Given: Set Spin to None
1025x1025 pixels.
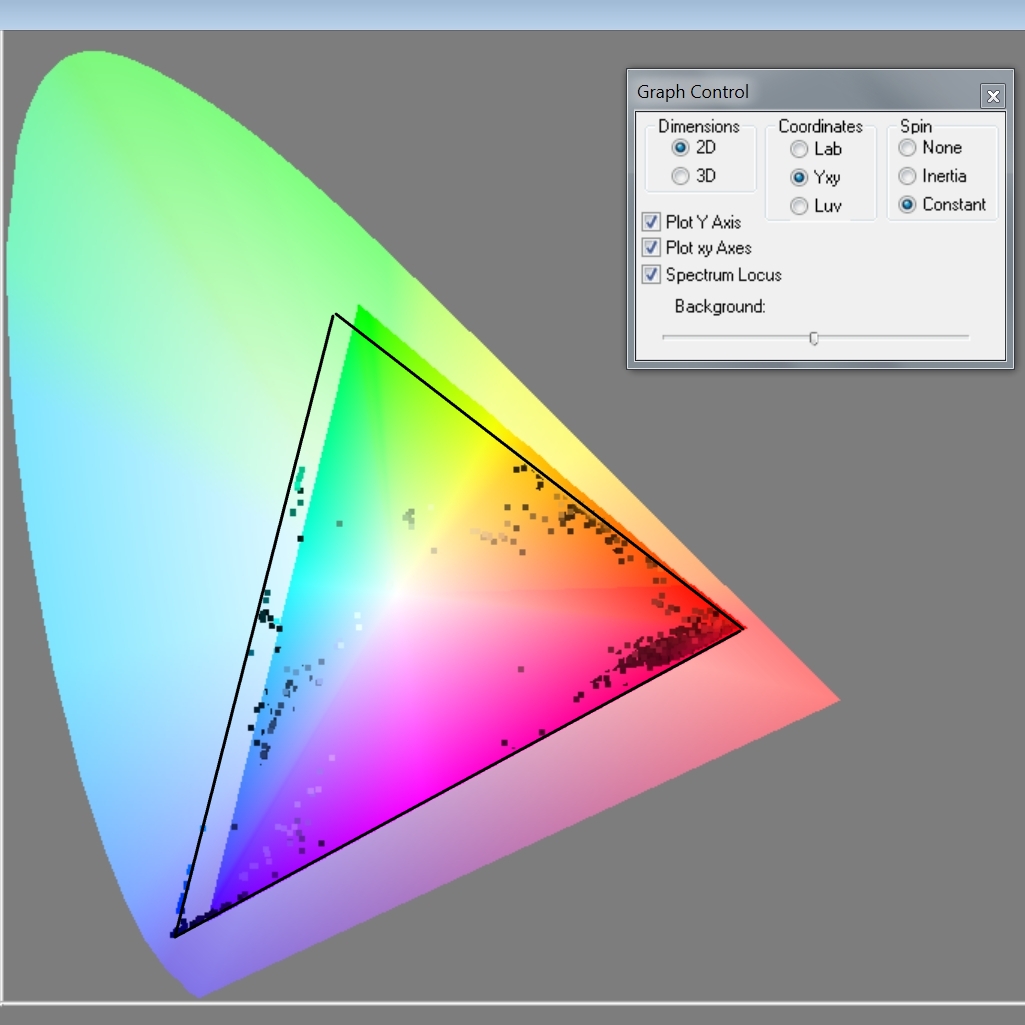Looking at the screenshot, I should point(907,148).
